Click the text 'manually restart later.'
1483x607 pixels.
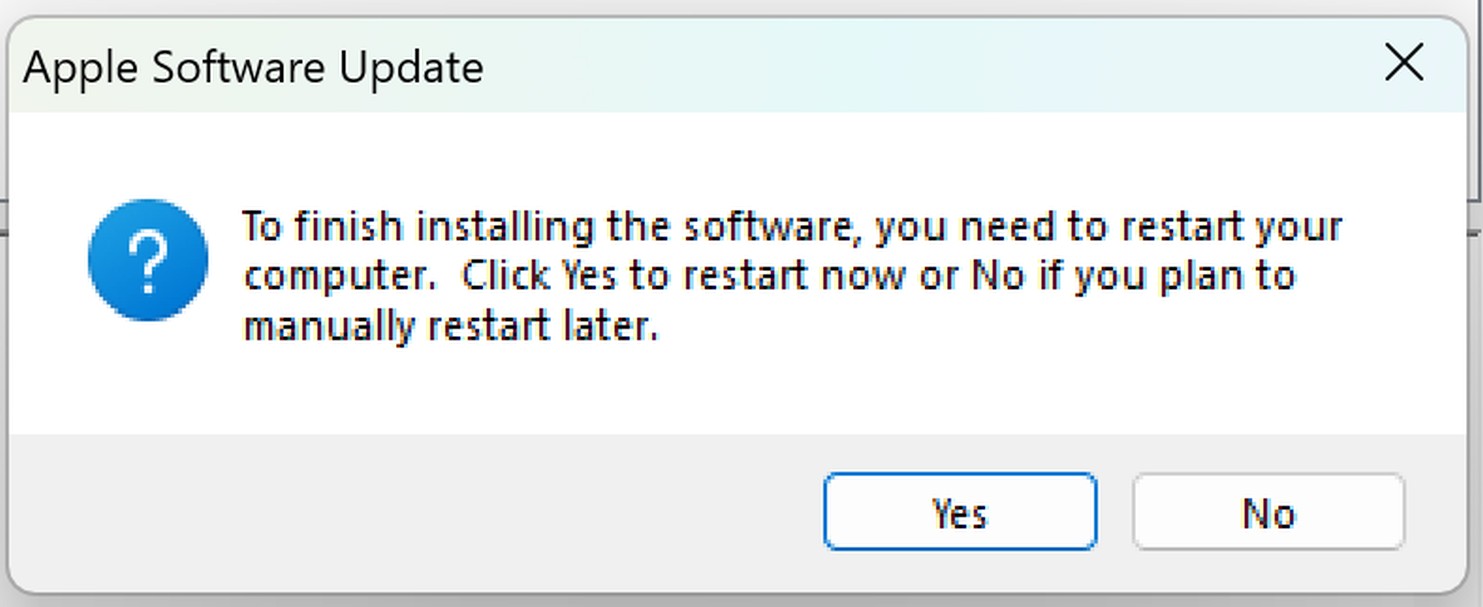click(x=450, y=326)
